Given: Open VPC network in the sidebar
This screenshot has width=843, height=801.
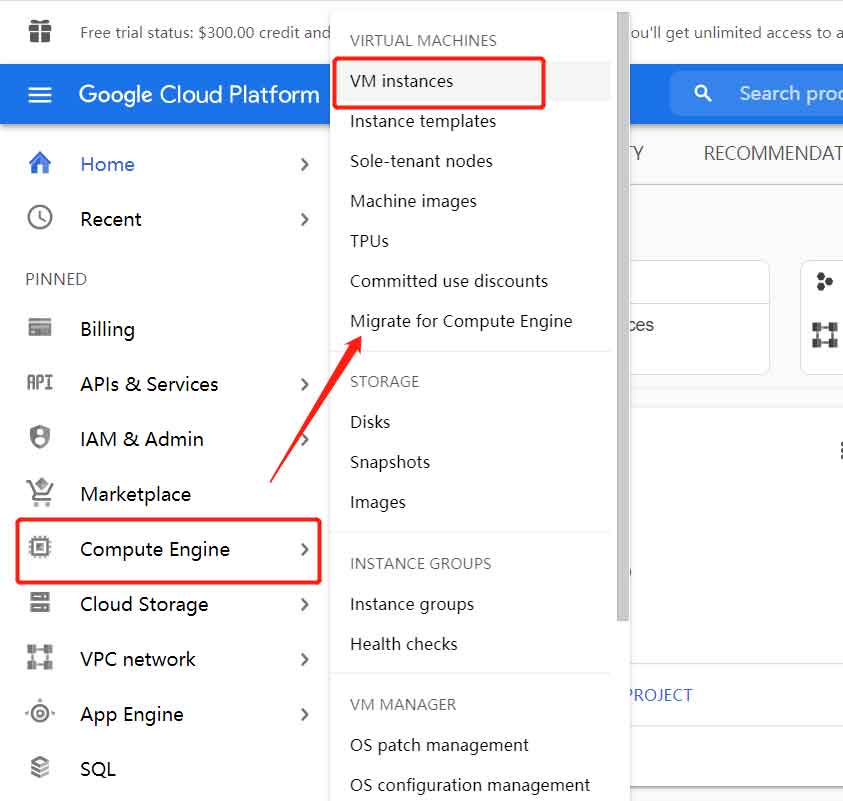Looking at the screenshot, I should [x=138, y=659].
